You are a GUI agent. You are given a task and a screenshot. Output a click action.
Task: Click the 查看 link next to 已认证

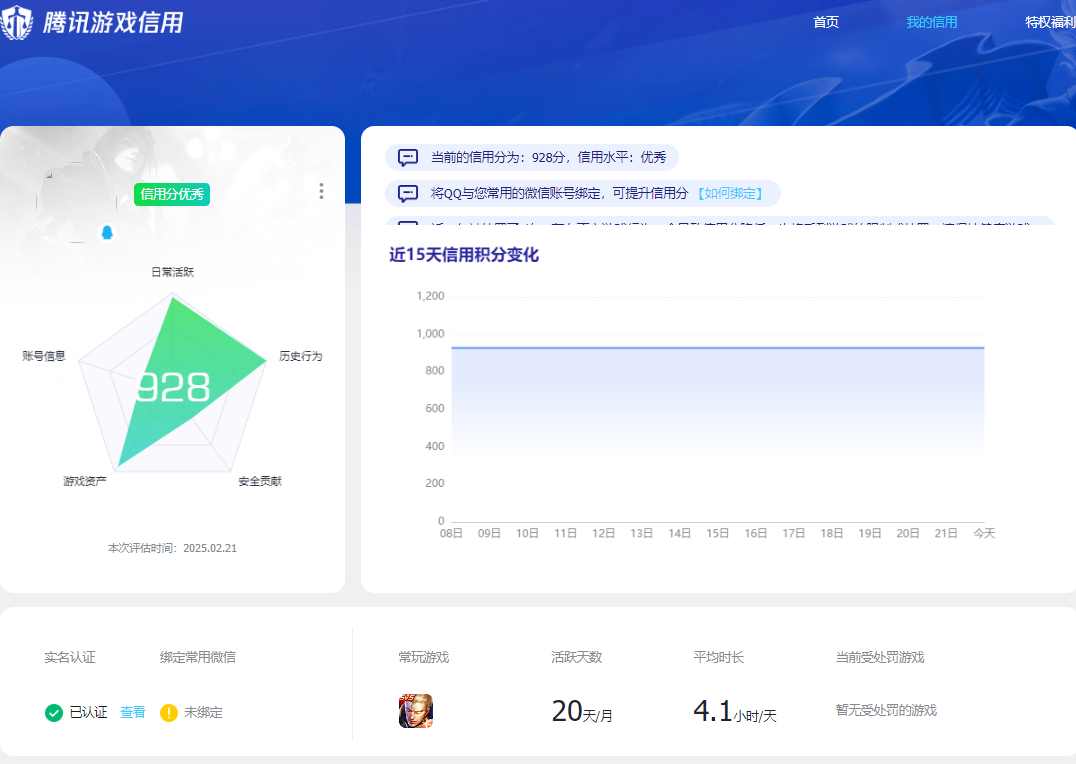tap(132, 713)
